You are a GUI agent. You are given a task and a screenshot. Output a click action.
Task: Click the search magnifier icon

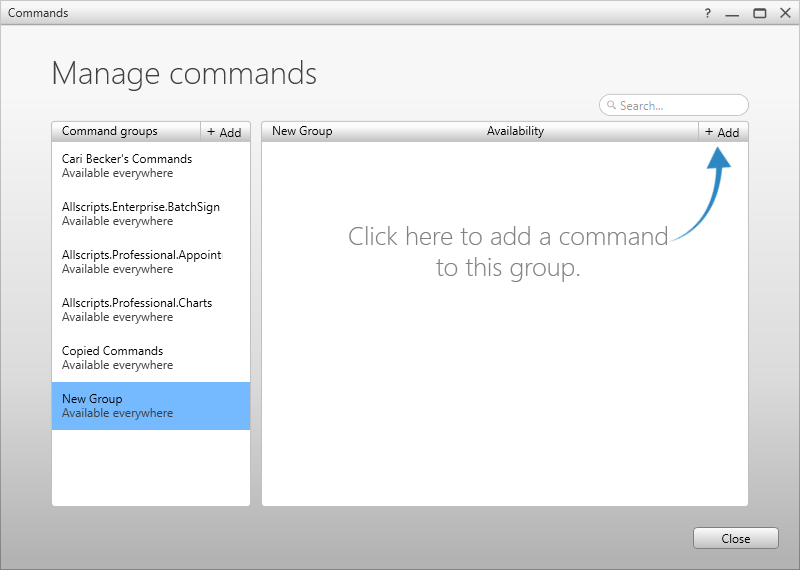tap(611, 105)
